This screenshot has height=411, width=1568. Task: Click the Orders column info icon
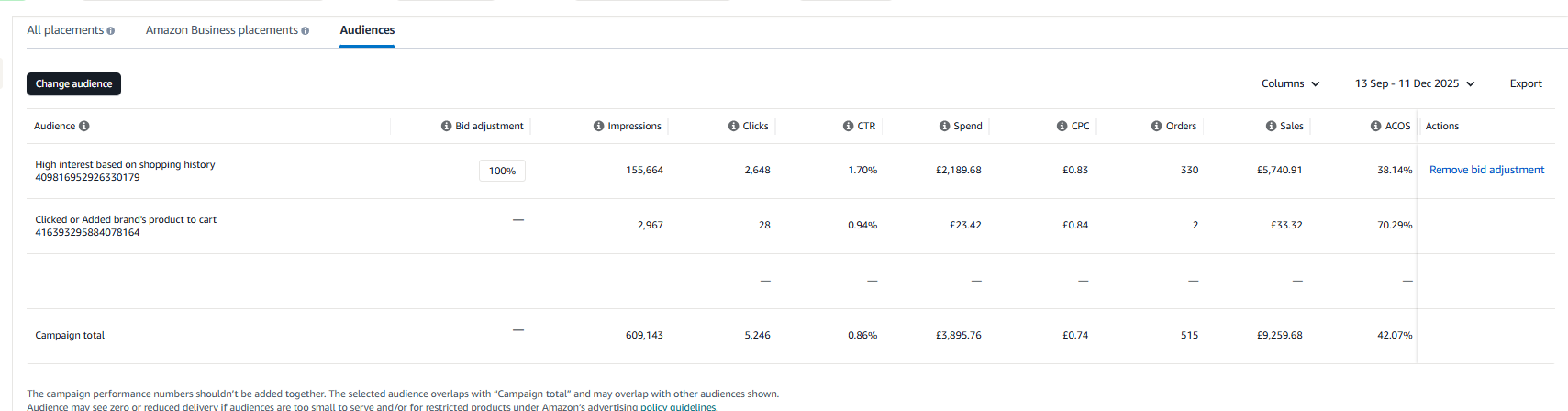point(1157,127)
